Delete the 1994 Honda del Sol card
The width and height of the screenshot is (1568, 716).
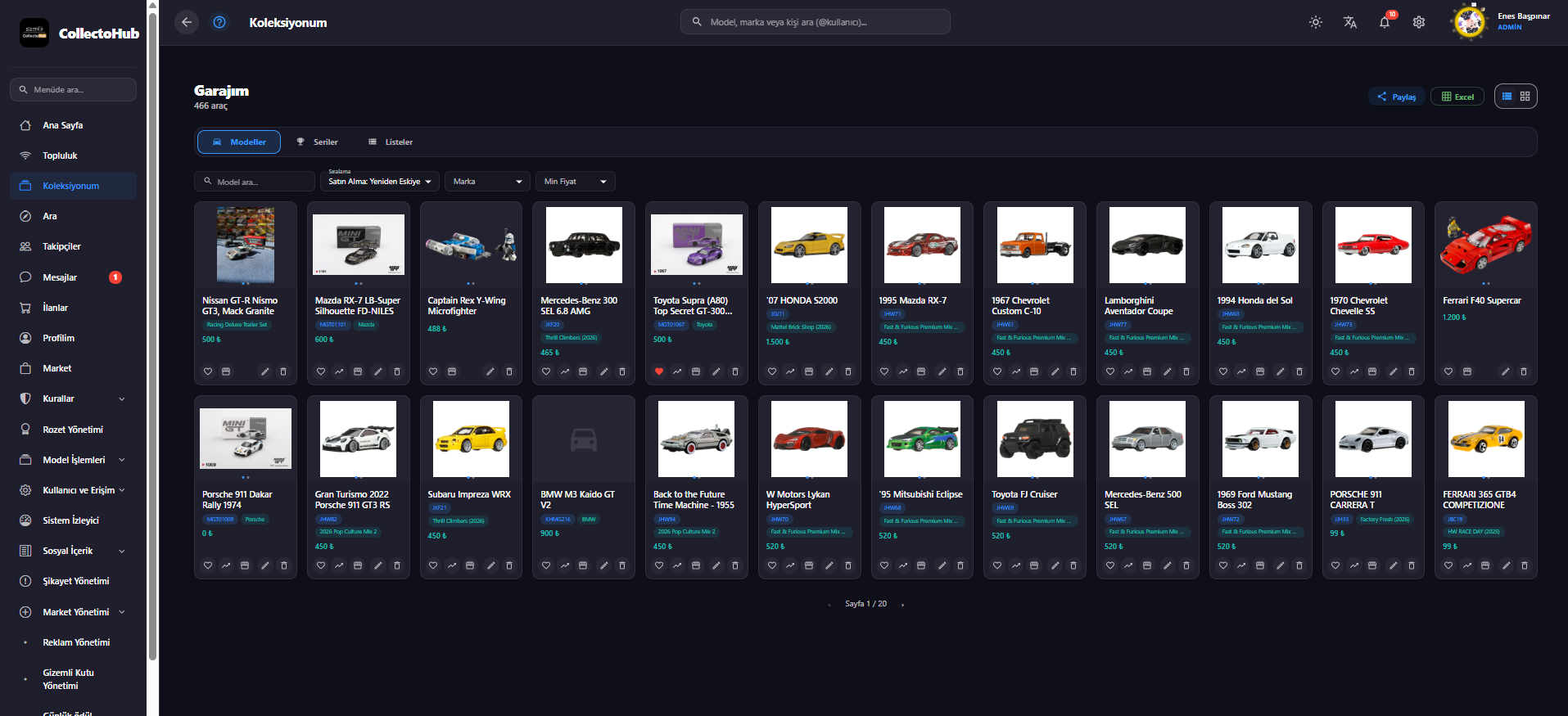[1299, 372]
